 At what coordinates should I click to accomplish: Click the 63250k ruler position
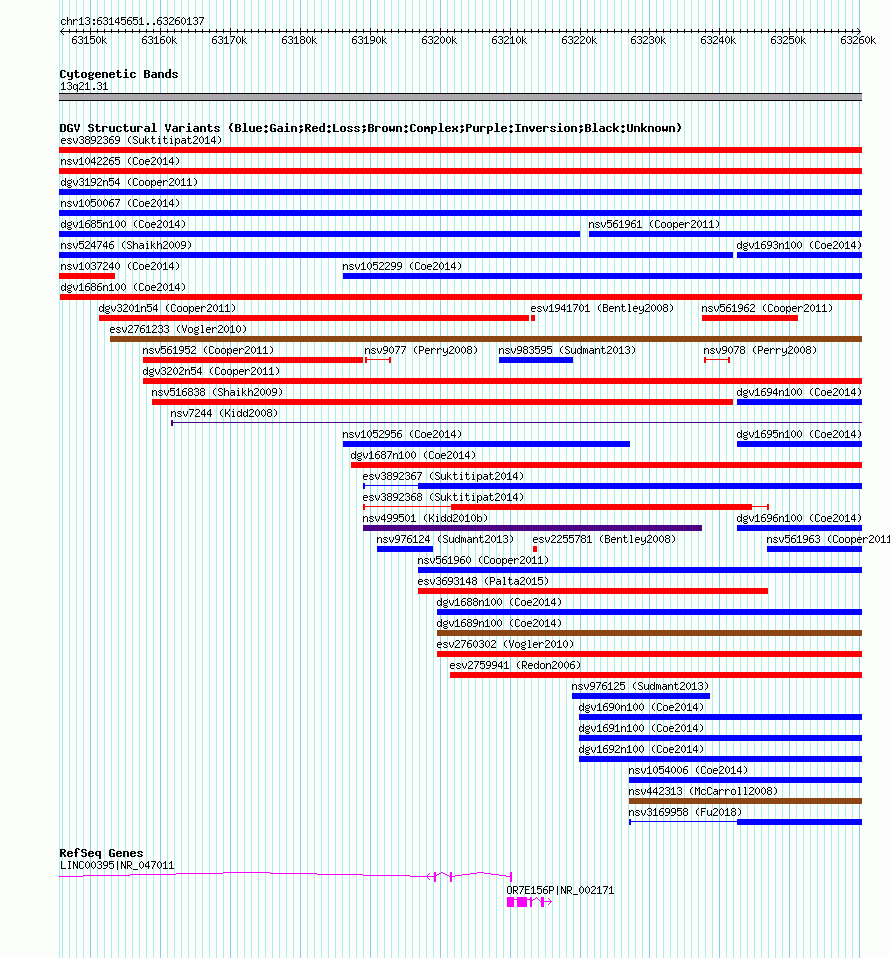(x=788, y=40)
